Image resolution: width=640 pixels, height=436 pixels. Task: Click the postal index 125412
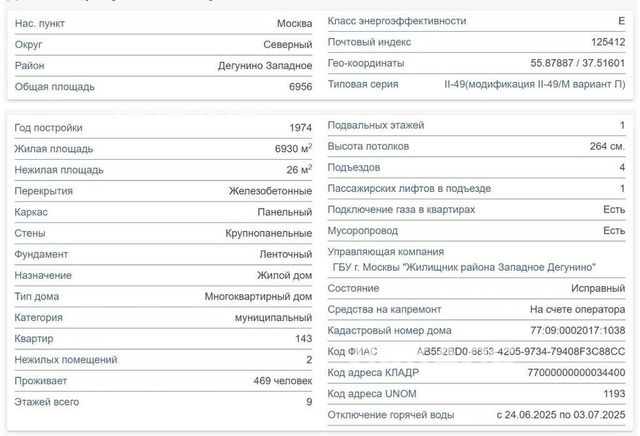pos(603,42)
